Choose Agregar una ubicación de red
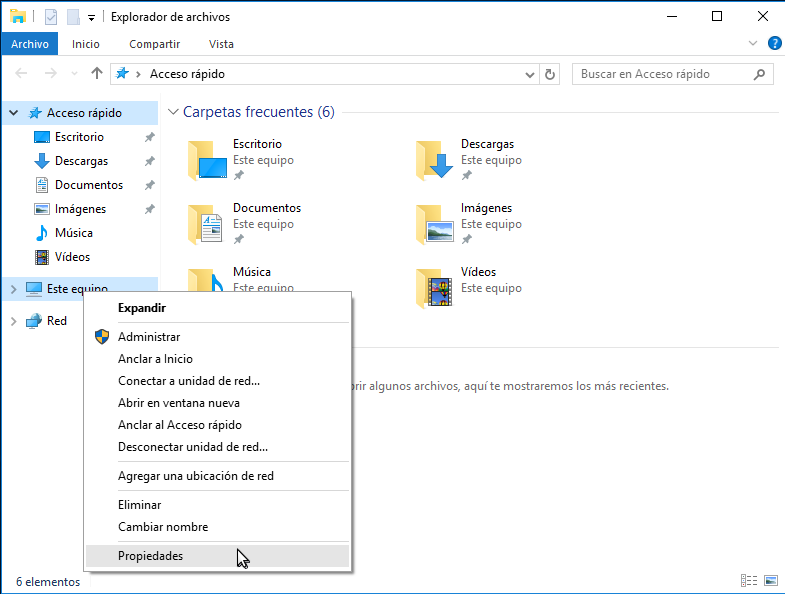 (x=217, y=476)
